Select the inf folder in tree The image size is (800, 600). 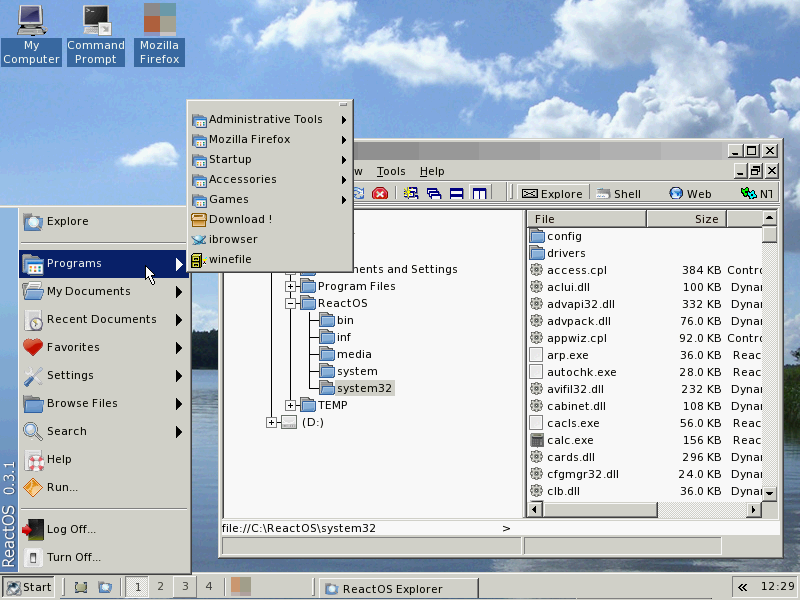point(336,337)
